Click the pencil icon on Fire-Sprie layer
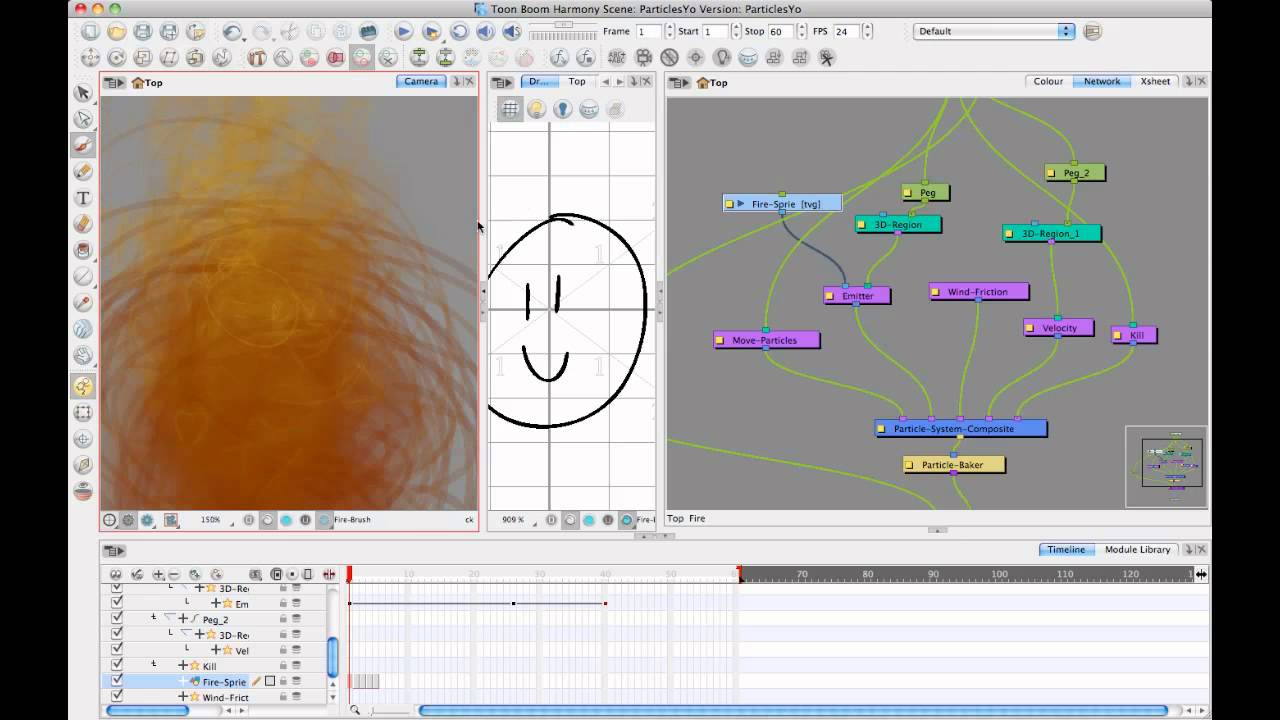The height and width of the screenshot is (720, 1280). point(256,681)
